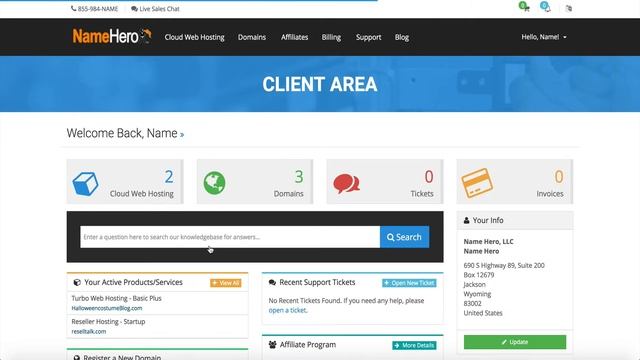The image size is (640, 360).
Task: Open the Domains stat label
Action: pyautogui.click(x=289, y=193)
